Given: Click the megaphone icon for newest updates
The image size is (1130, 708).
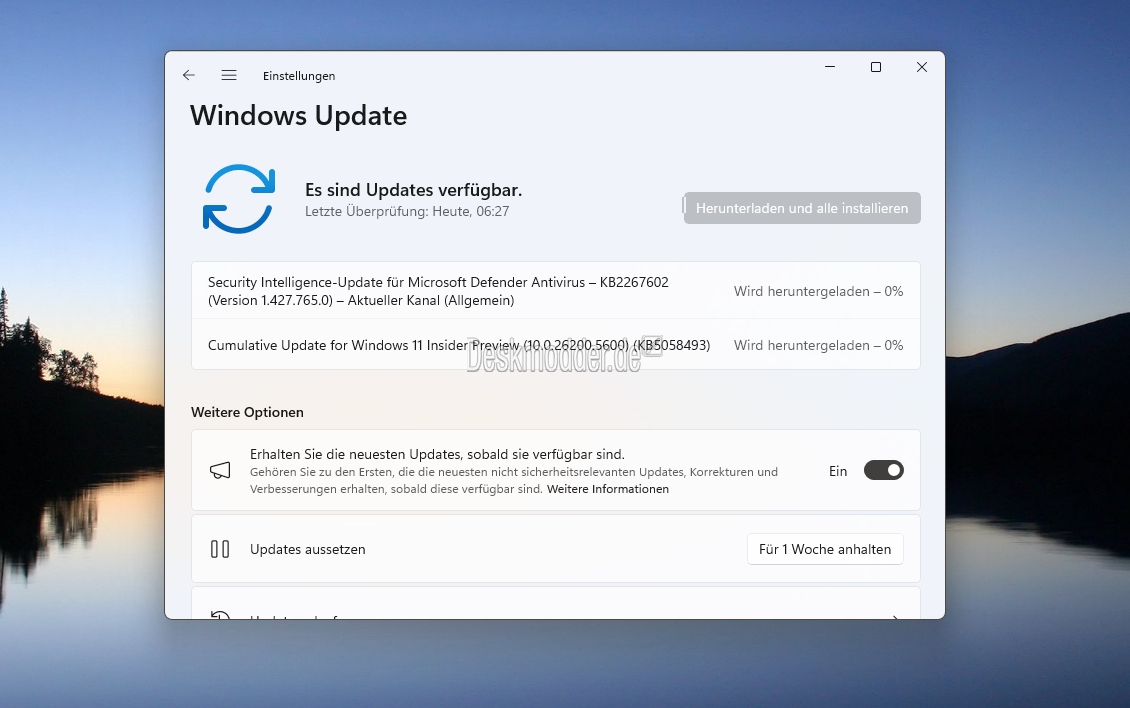Looking at the screenshot, I should pos(220,471).
